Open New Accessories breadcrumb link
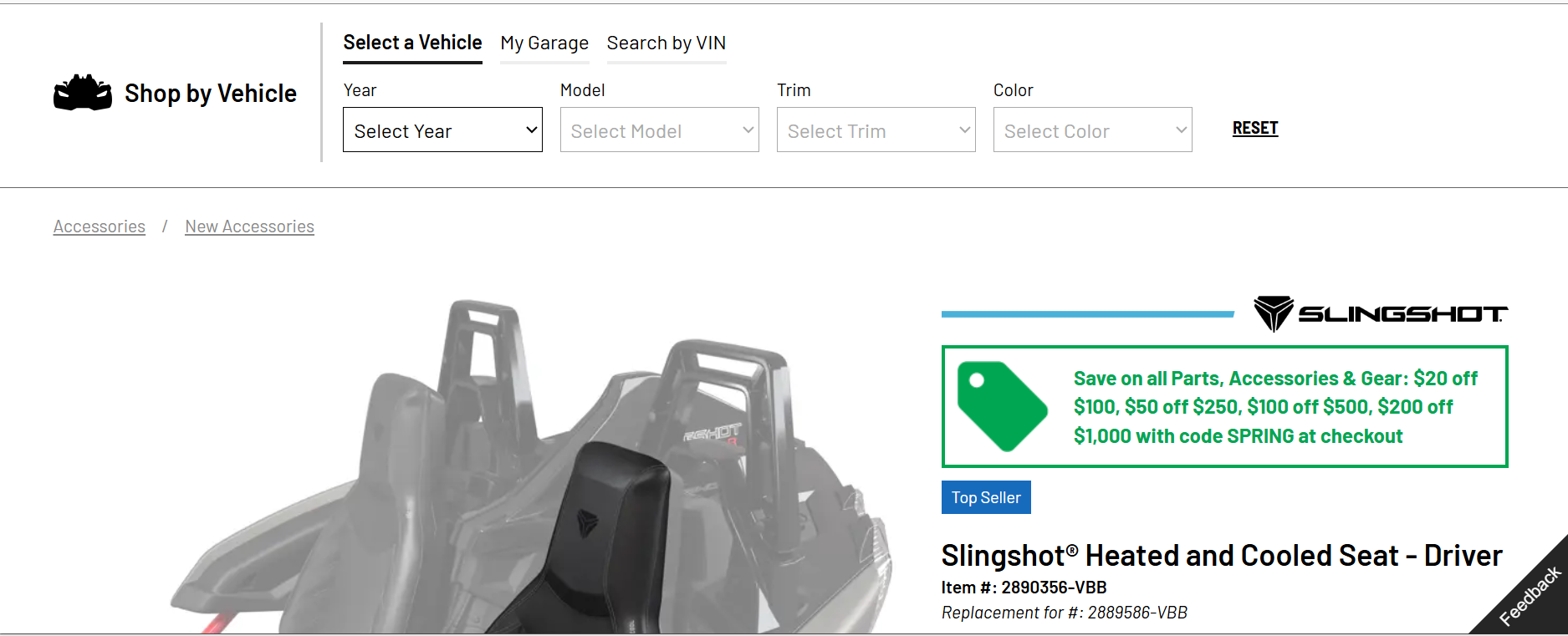 249,226
